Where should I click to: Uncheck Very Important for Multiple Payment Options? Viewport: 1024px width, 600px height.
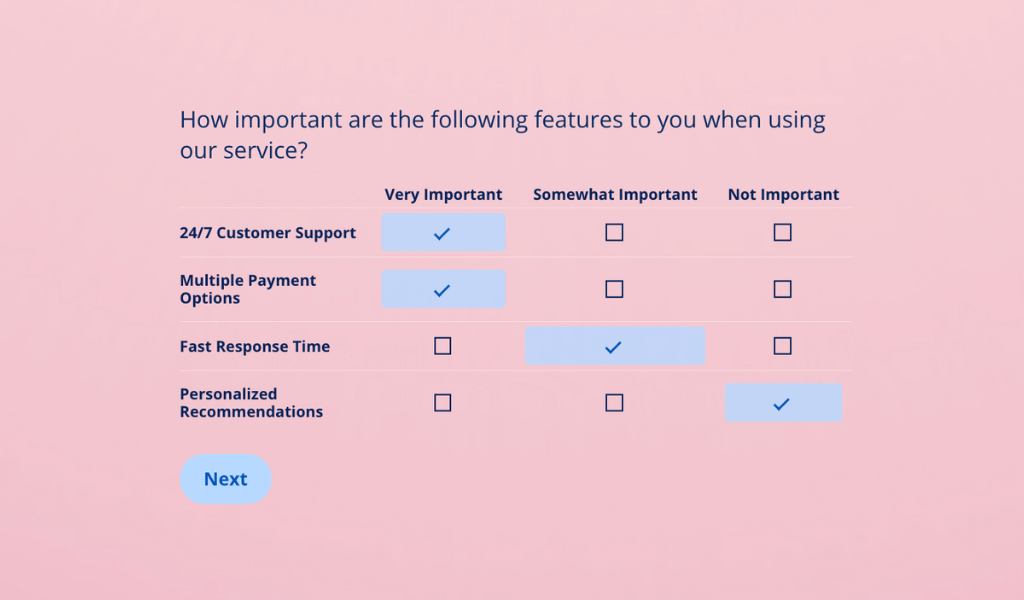(x=443, y=290)
